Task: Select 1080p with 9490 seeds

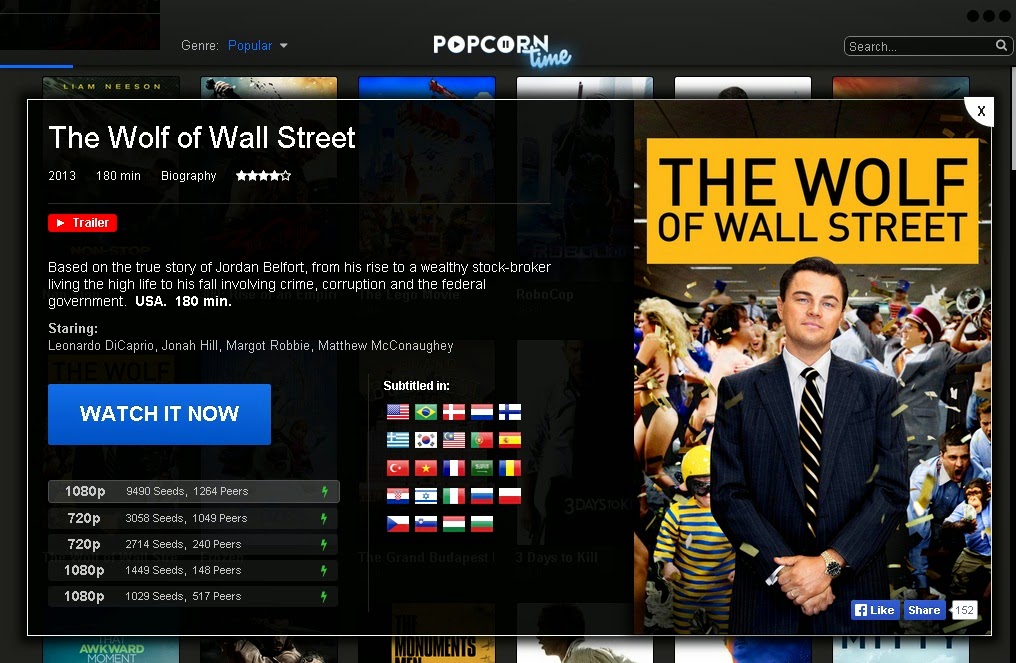Action: [194, 491]
